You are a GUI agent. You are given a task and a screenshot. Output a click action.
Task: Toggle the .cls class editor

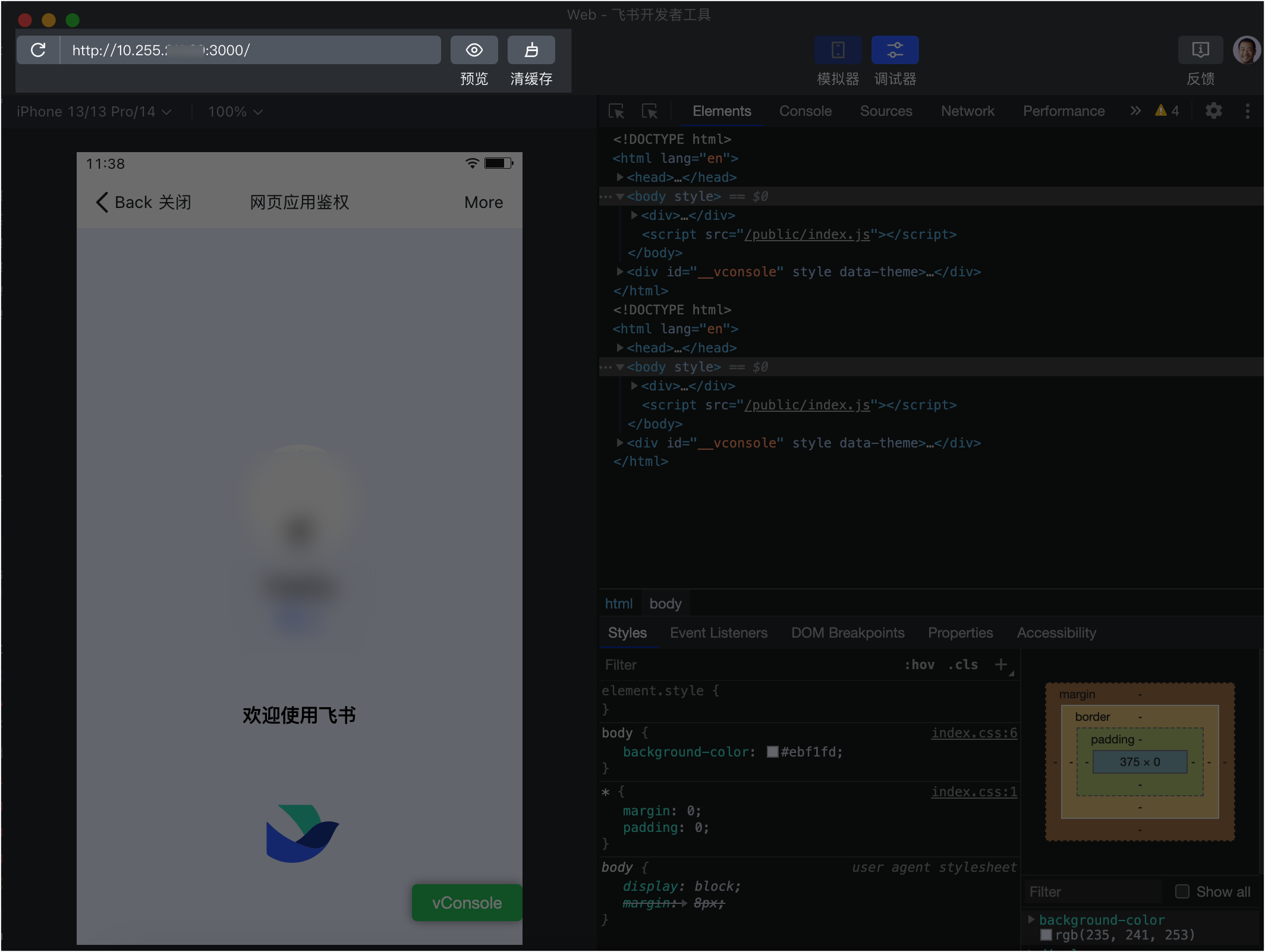point(963,665)
